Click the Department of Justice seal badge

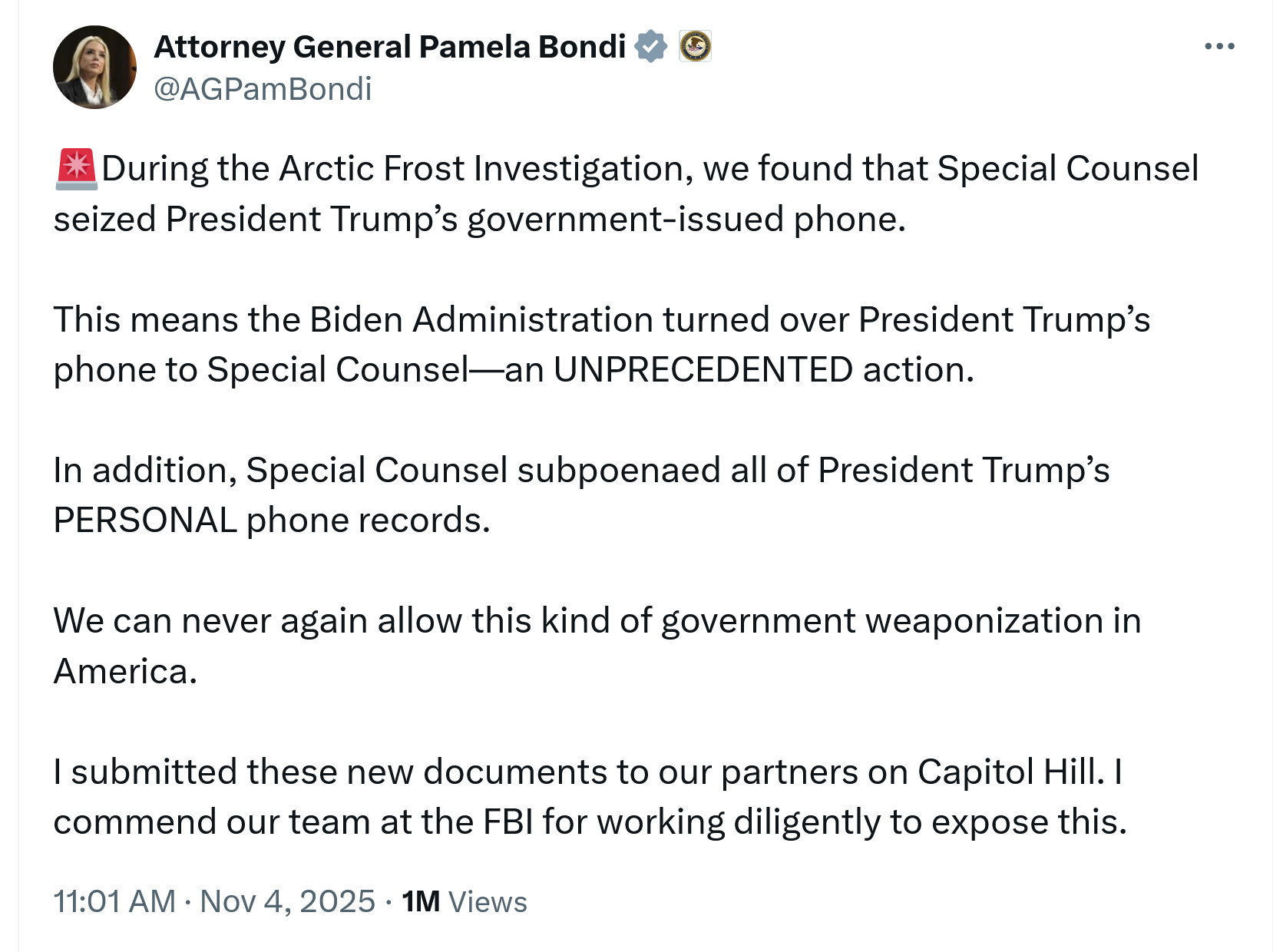pos(695,47)
